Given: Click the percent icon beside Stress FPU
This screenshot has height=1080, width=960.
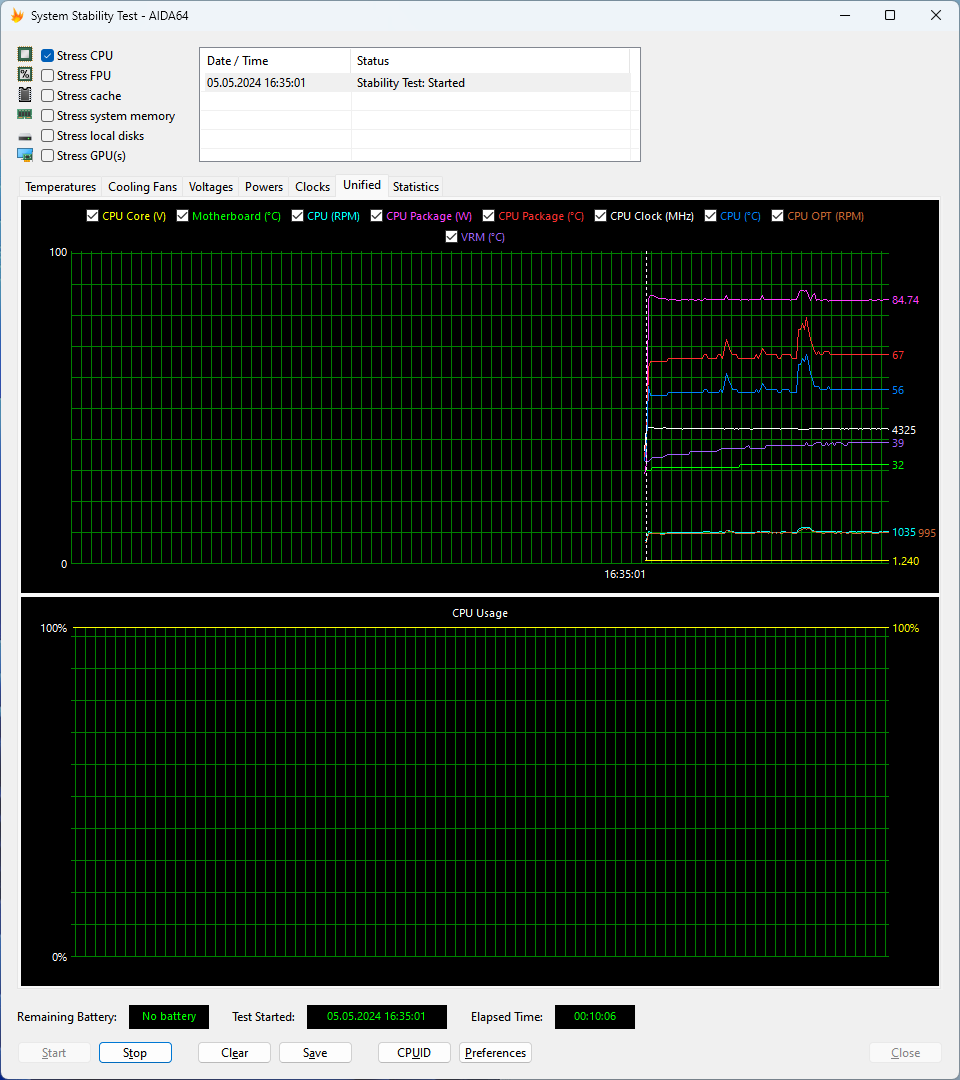Looking at the screenshot, I should pos(25,74).
